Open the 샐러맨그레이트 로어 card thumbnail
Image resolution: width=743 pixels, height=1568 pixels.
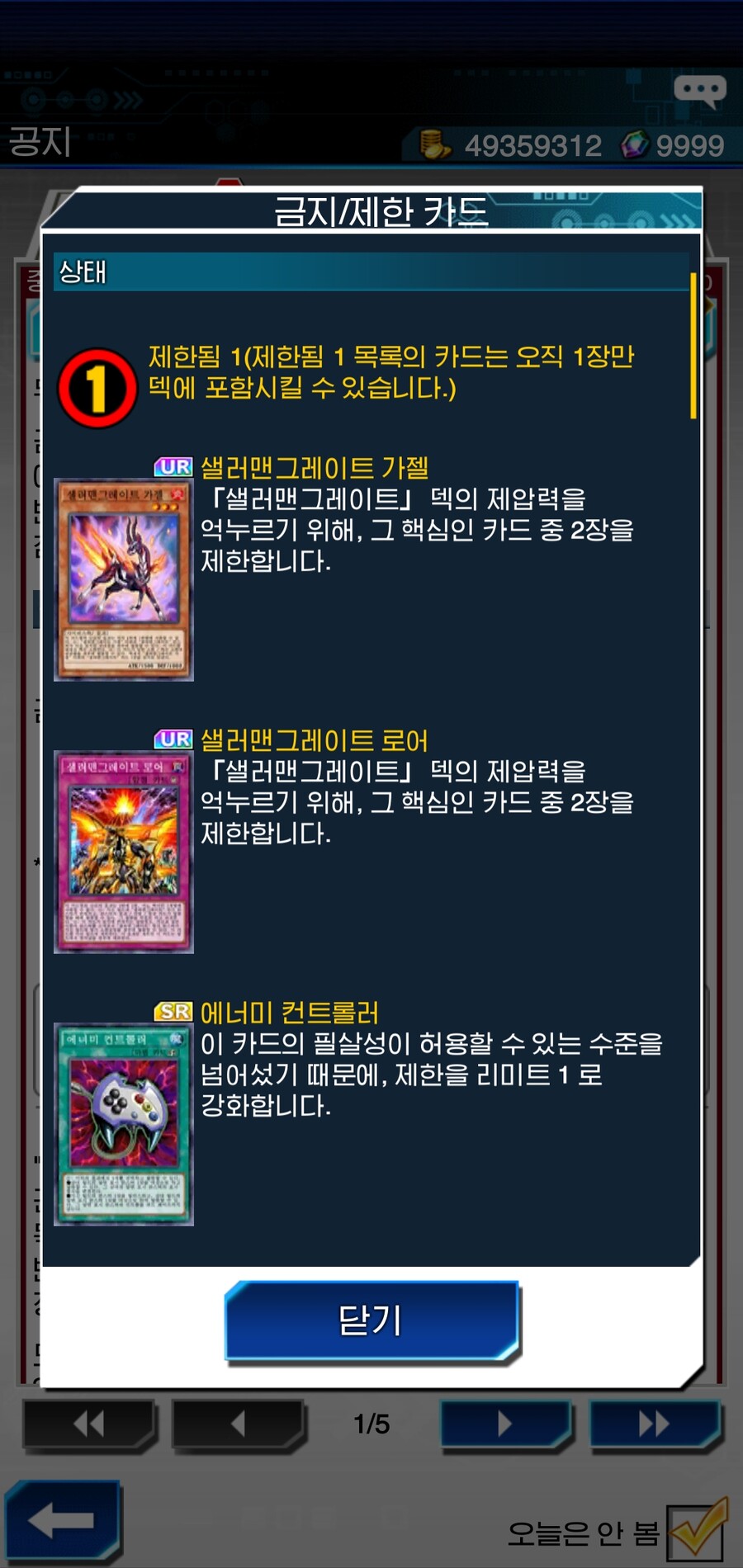(124, 852)
